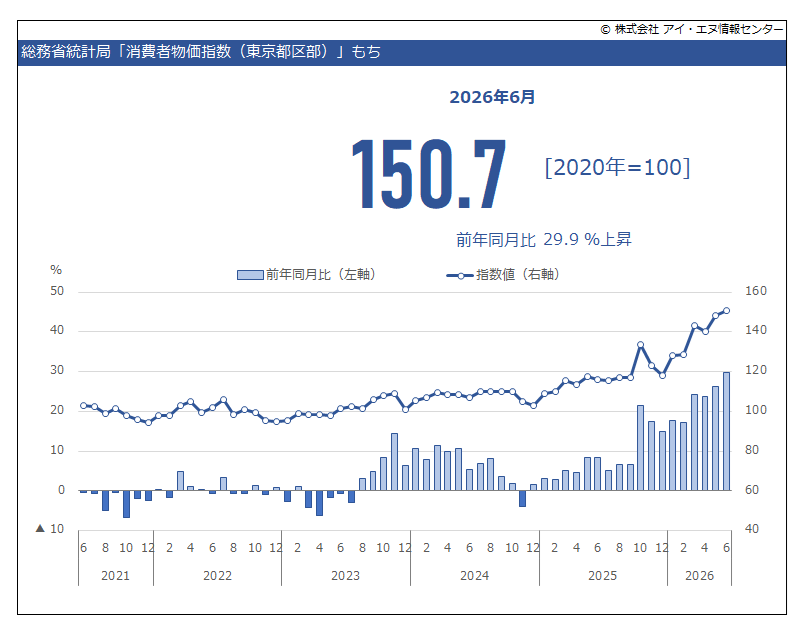Click the first line marker at June 2021
This screenshot has width=804, height=635.
click(x=84, y=405)
